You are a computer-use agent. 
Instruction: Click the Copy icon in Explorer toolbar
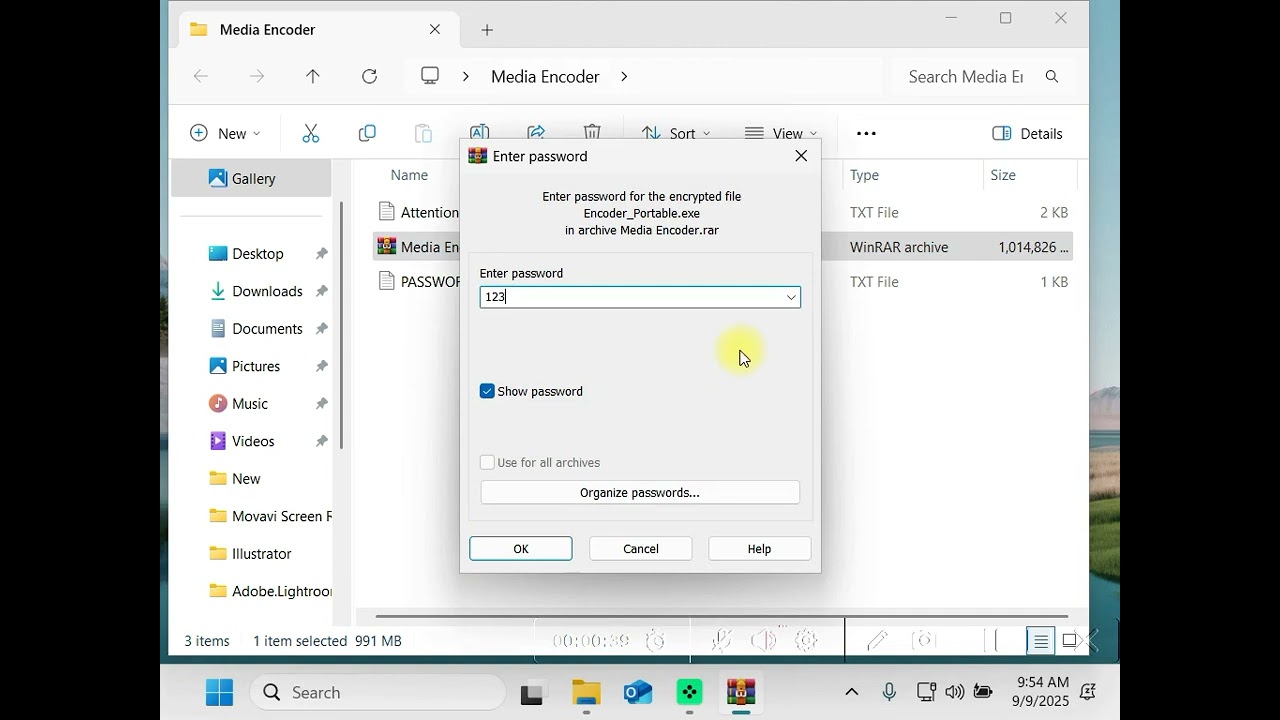point(367,133)
